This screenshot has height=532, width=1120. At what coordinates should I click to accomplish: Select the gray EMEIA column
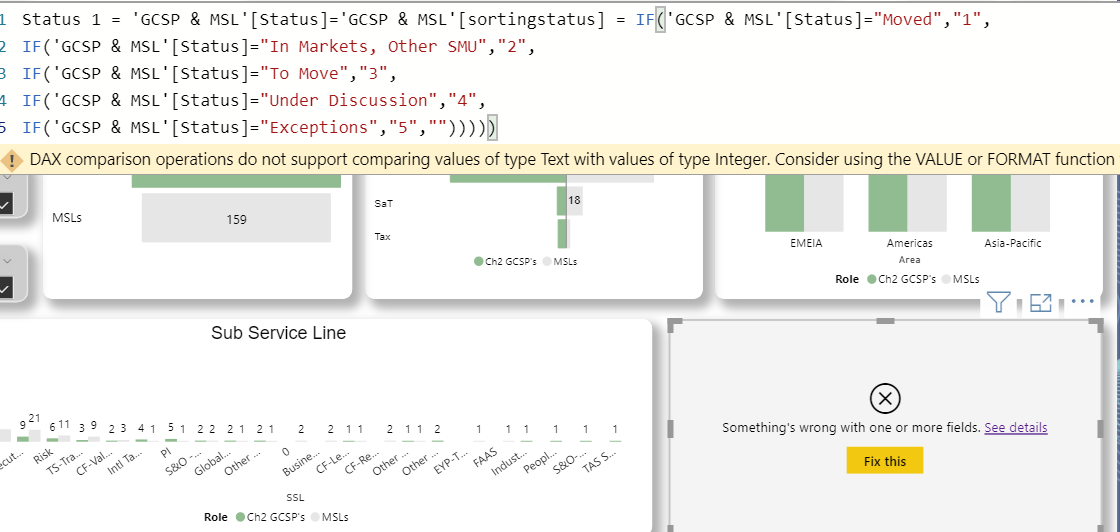pyautogui.click(x=824, y=203)
